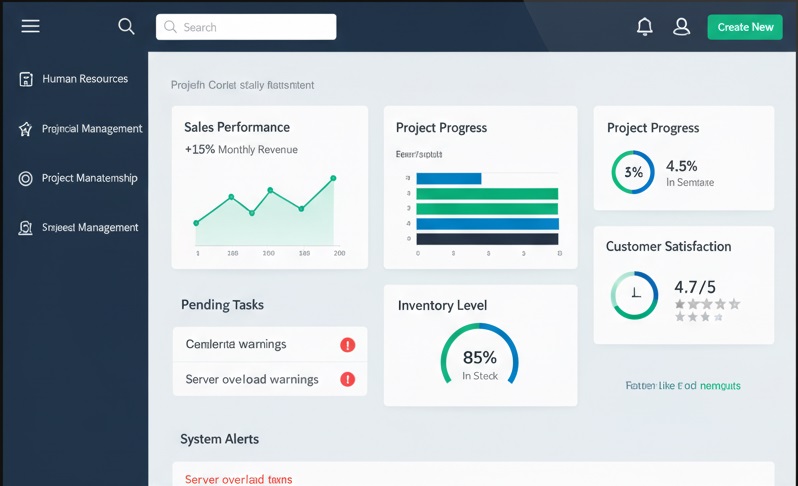Select Human Resources in the sidebar
The image size is (798, 486).
click(85, 79)
